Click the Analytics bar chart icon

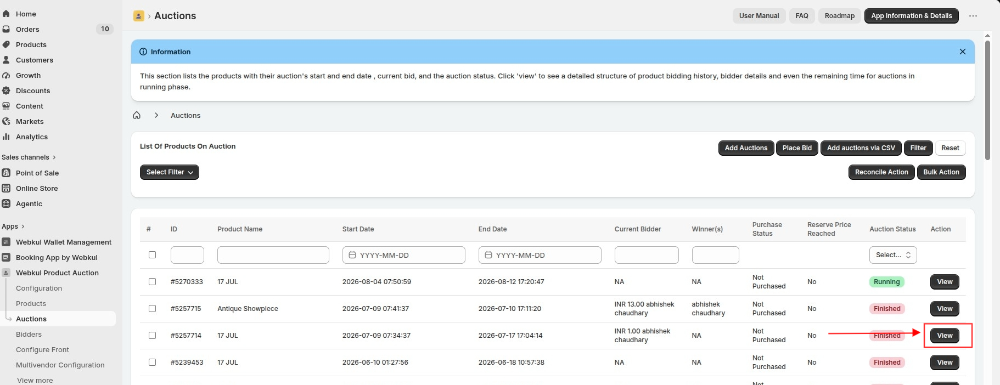[x=6, y=136]
